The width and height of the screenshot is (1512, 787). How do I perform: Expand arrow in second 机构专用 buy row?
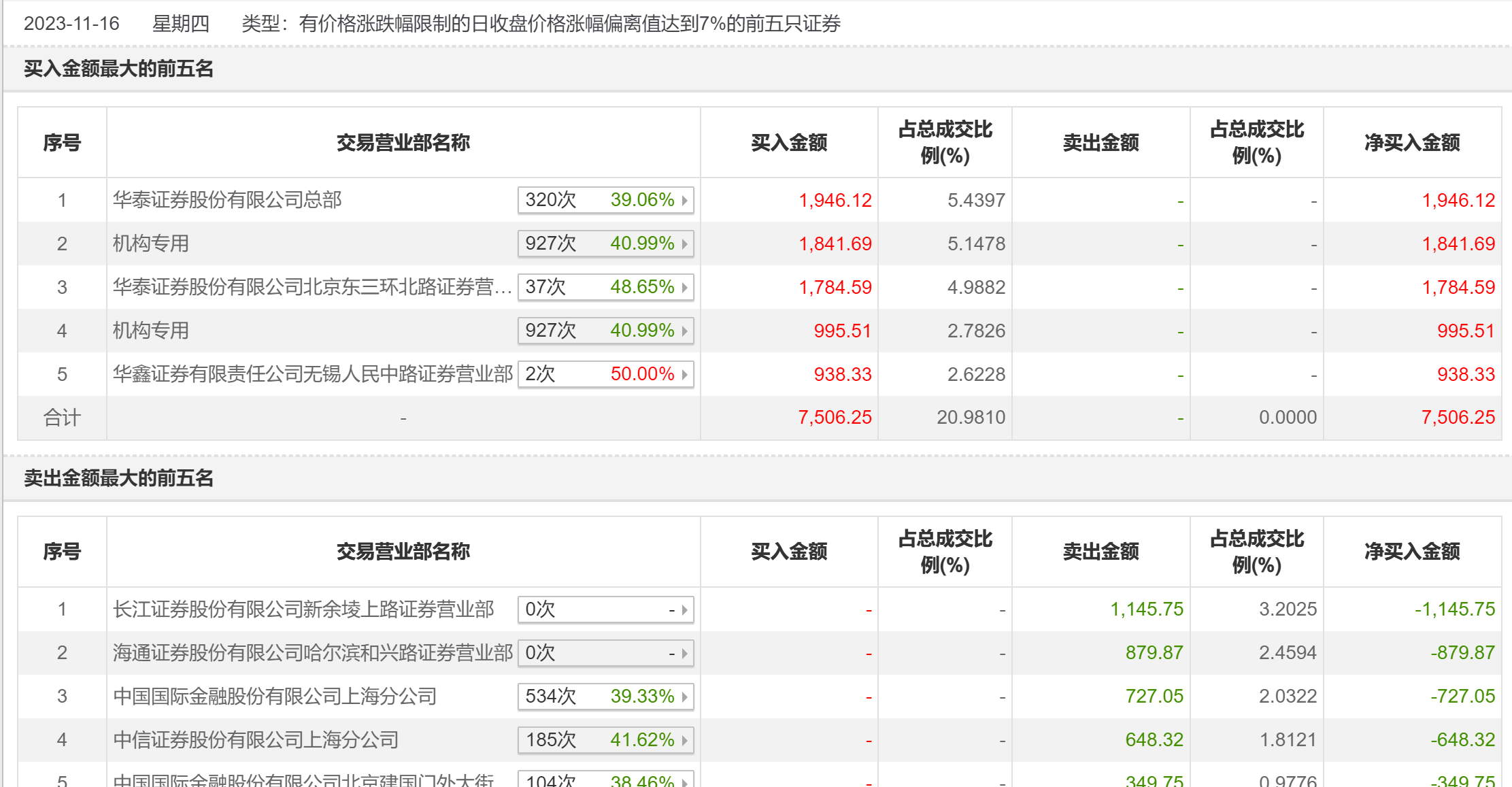685,331
